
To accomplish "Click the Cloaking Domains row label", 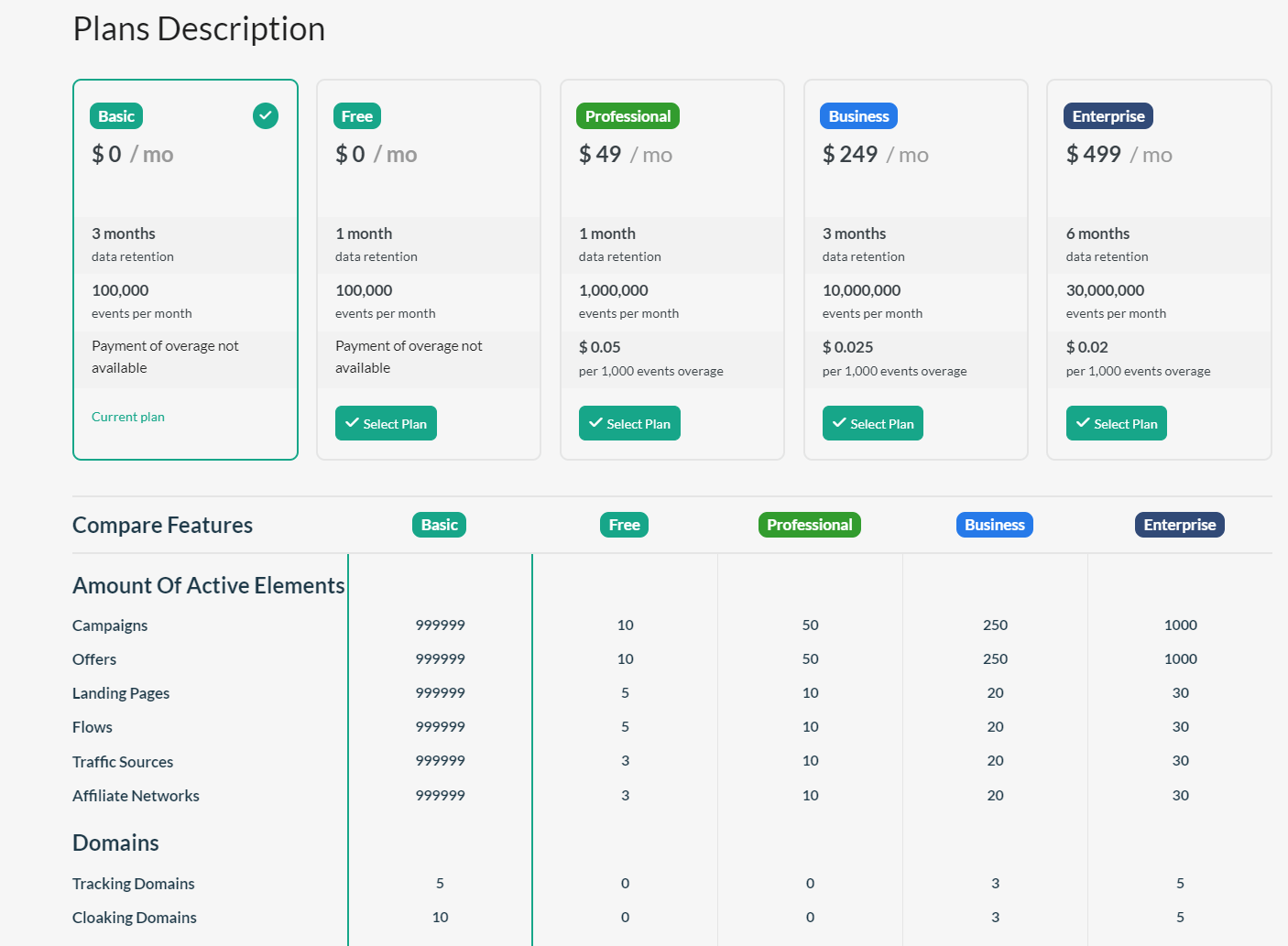I will click(x=135, y=918).
